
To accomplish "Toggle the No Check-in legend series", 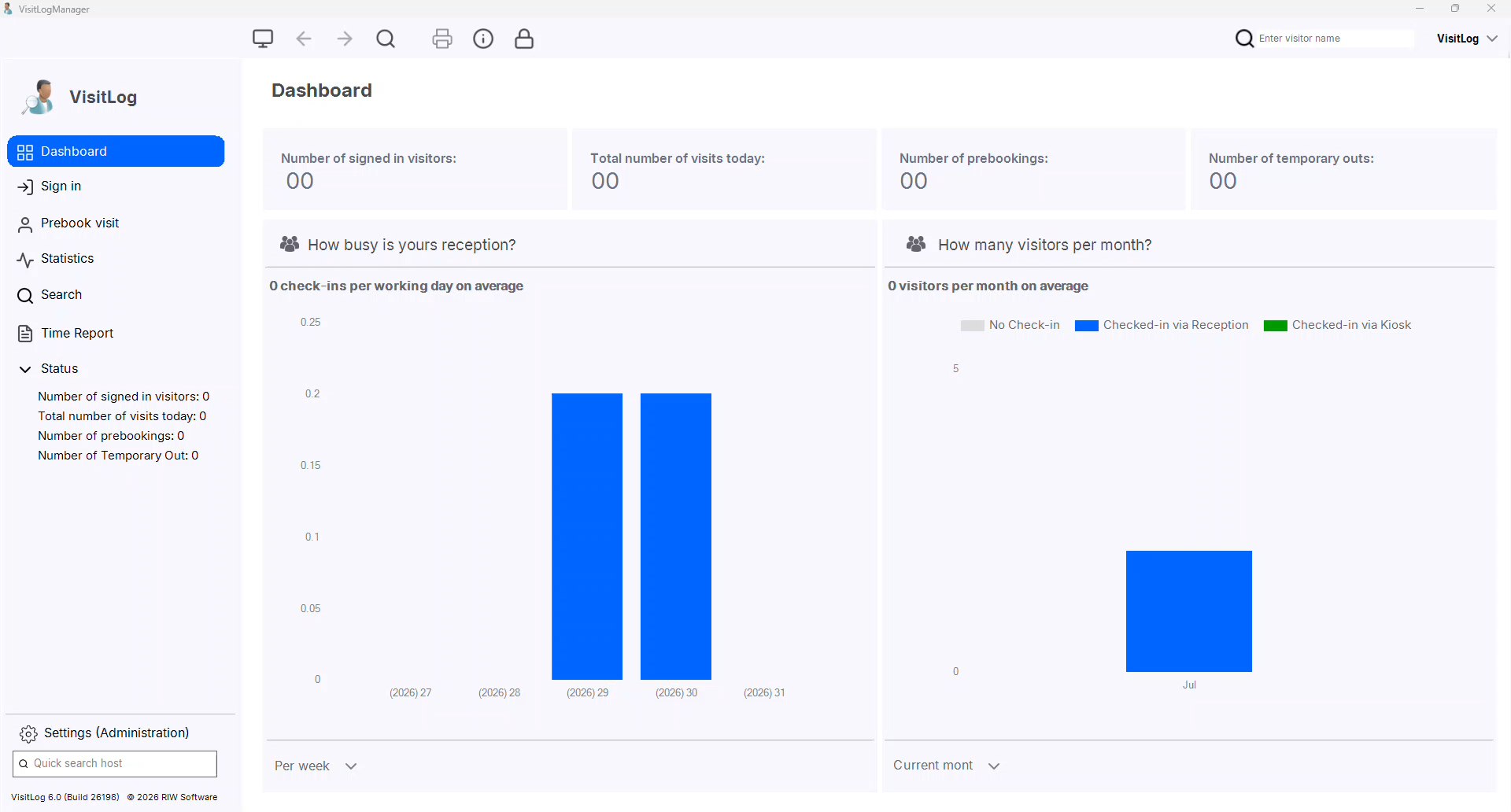I will pyautogui.click(x=1010, y=325).
